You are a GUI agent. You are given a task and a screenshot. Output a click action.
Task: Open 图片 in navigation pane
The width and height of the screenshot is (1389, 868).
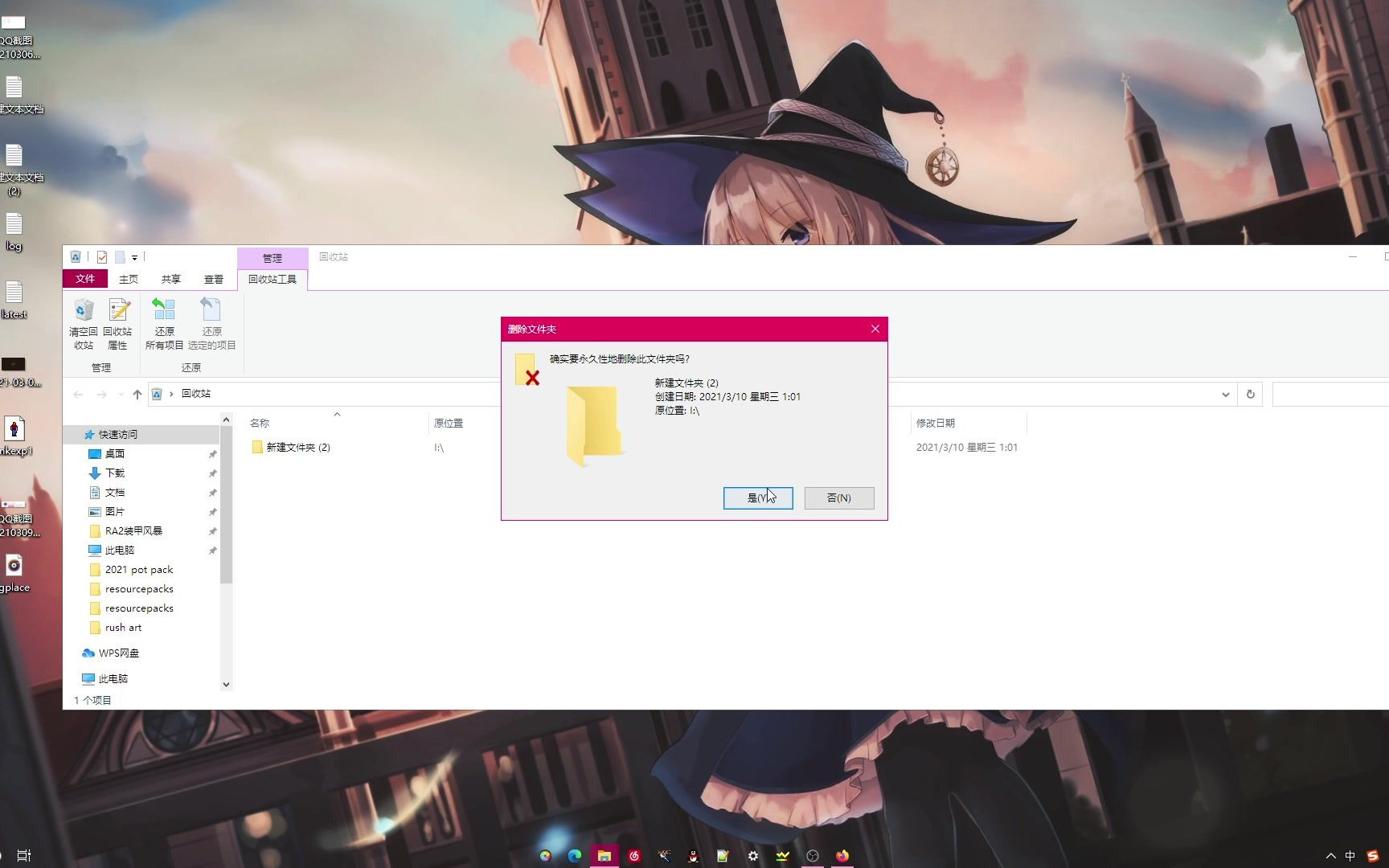click(x=115, y=511)
